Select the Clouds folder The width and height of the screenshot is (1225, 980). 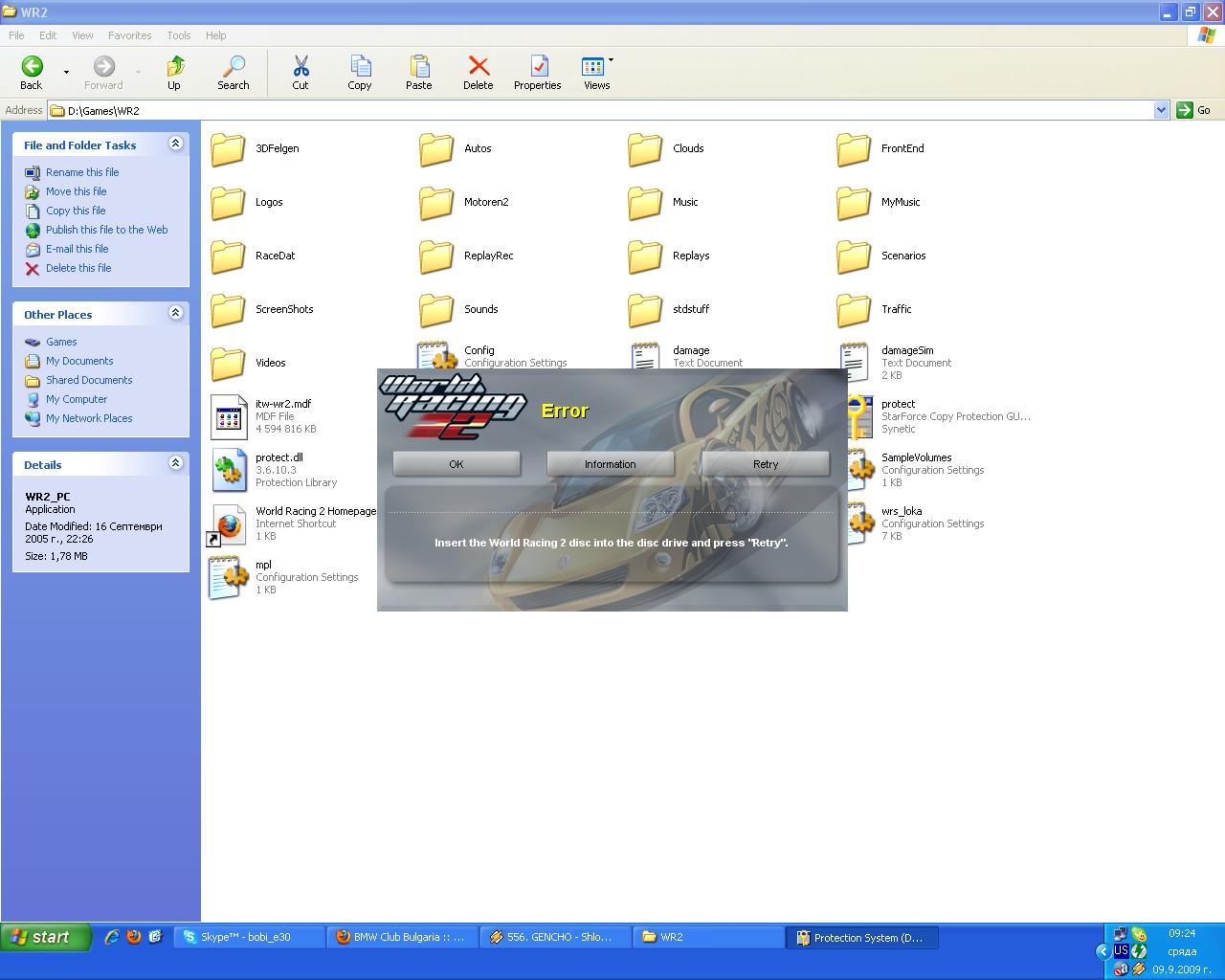point(666,149)
